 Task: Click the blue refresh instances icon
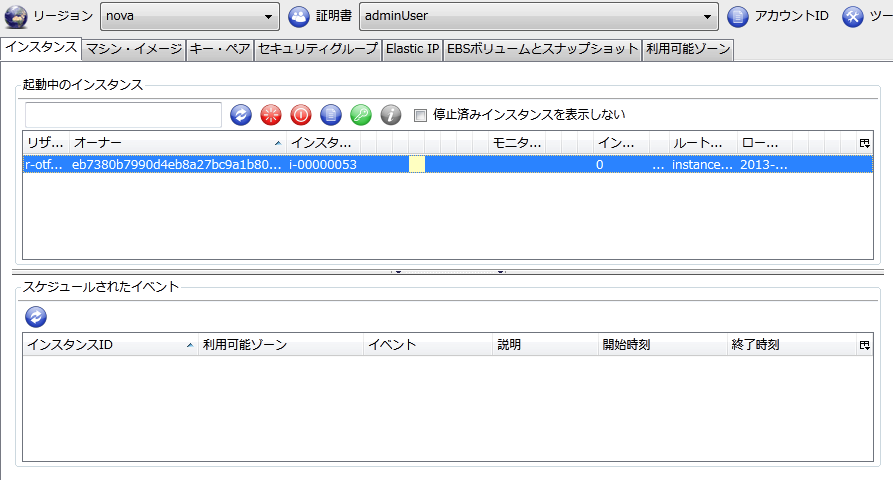[x=240, y=115]
